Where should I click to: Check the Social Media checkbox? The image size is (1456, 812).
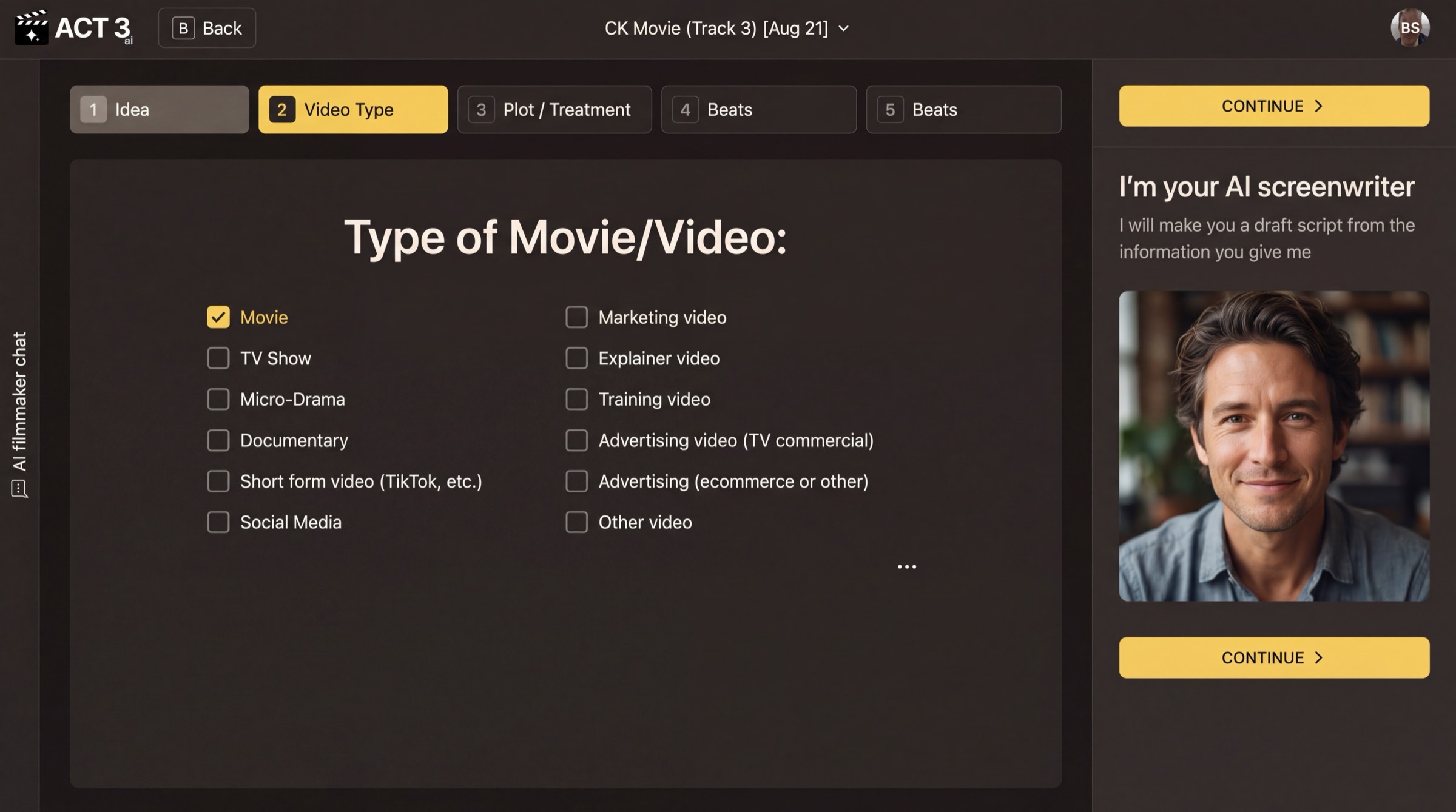pyautogui.click(x=218, y=522)
